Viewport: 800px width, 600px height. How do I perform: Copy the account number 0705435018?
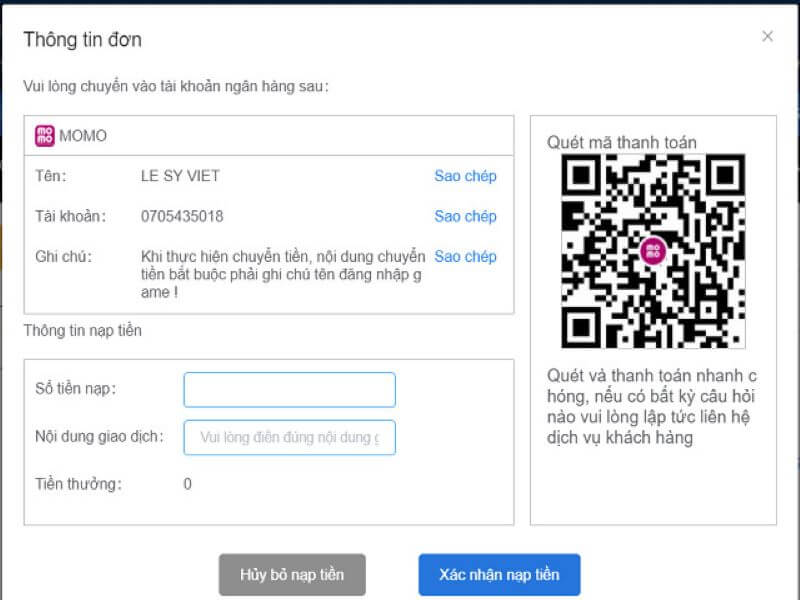(x=465, y=216)
